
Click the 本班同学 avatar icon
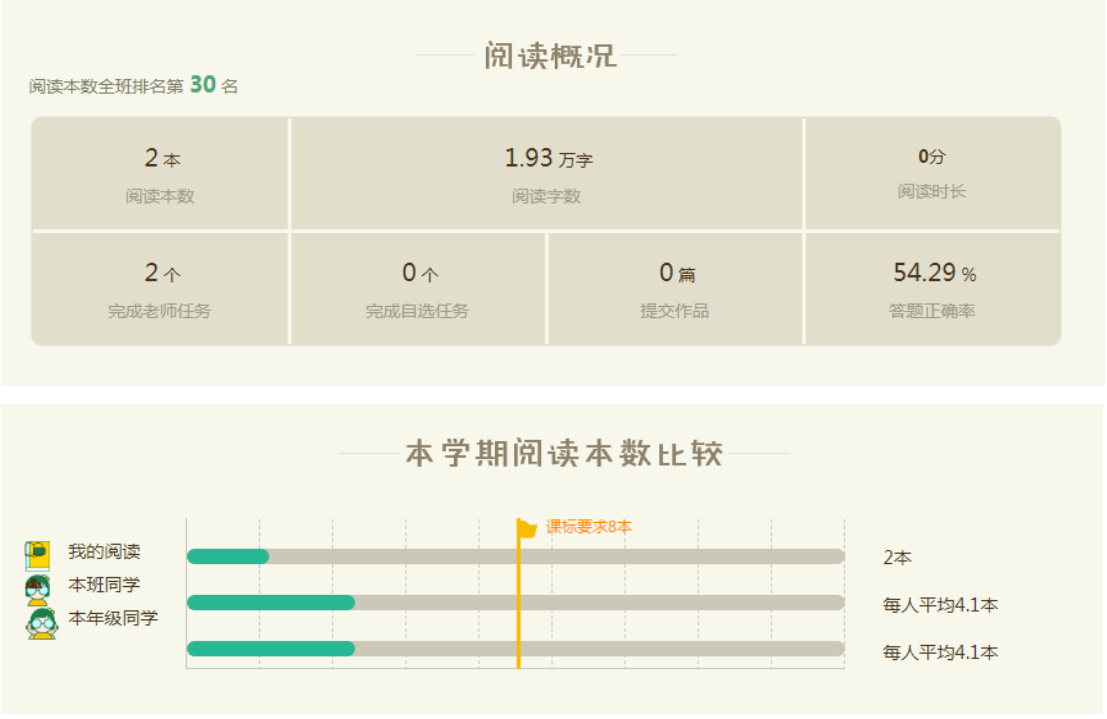tap(38, 589)
